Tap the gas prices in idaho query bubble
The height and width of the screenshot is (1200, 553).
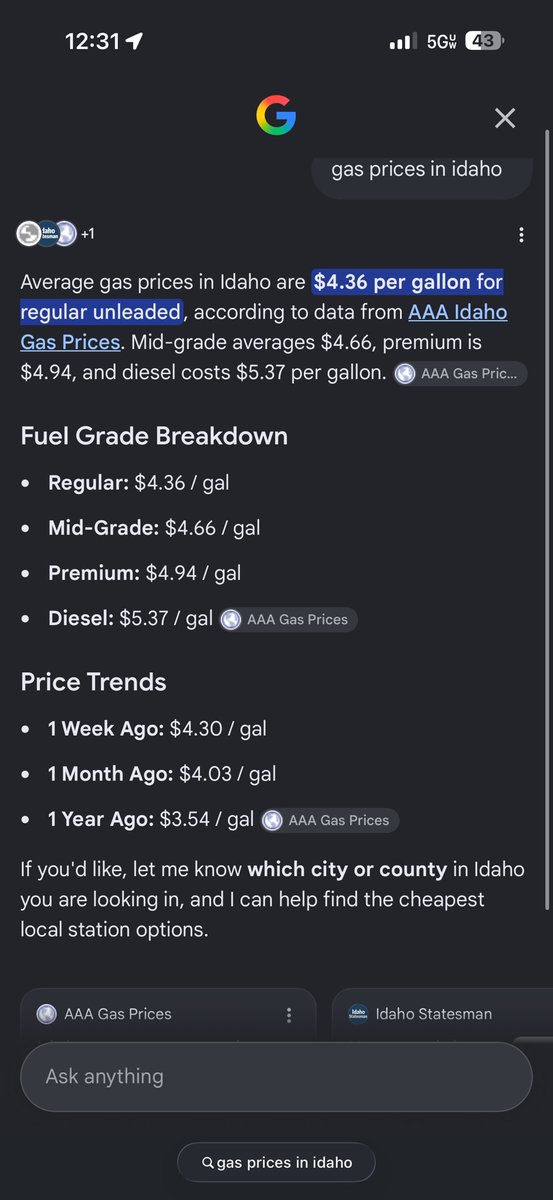[416, 169]
